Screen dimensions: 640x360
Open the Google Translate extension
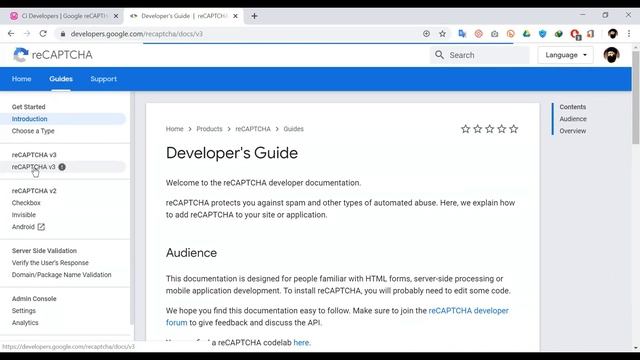pos(462,34)
